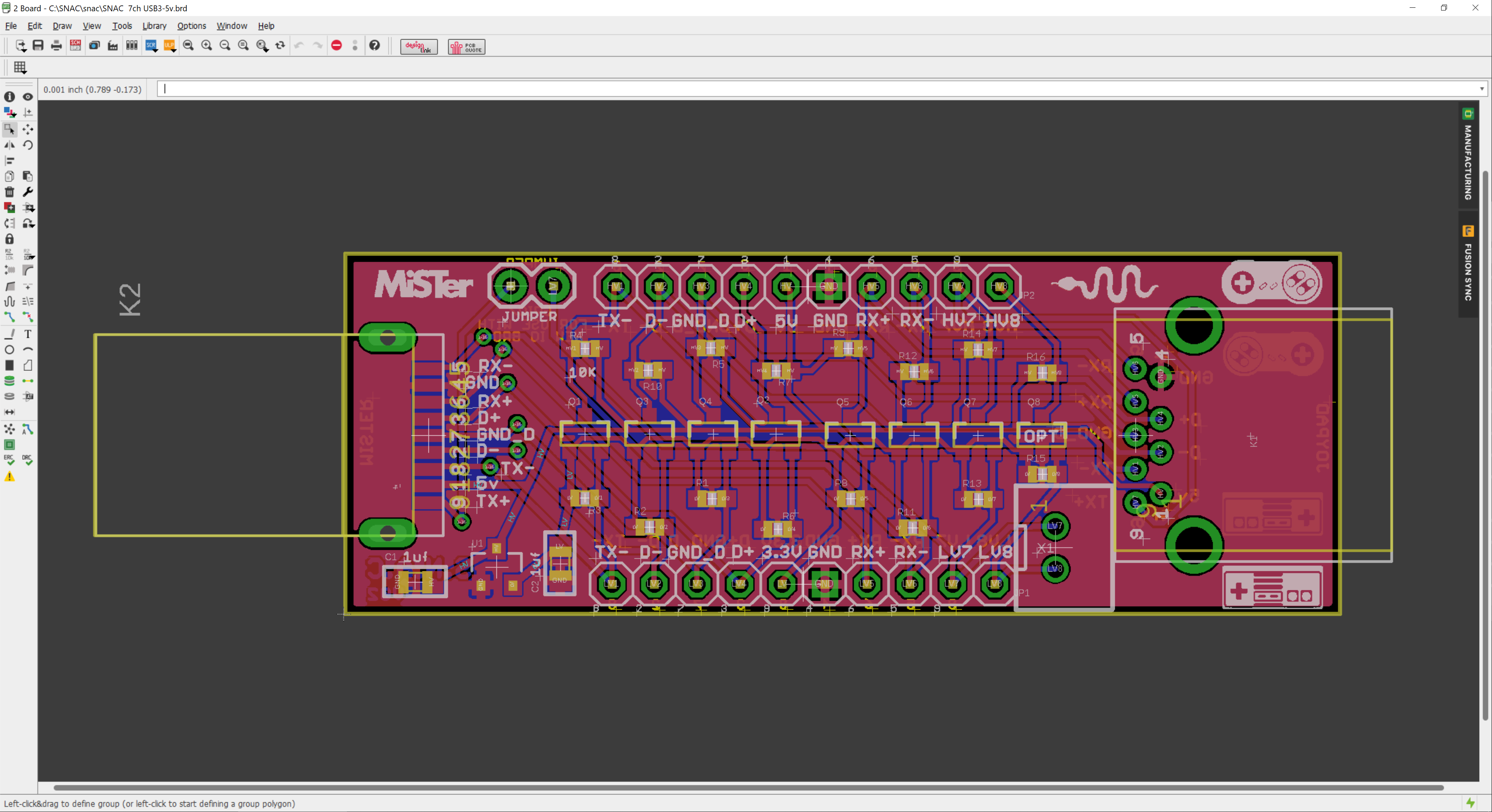Click the design link button
The image size is (1492, 812).
[x=419, y=46]
